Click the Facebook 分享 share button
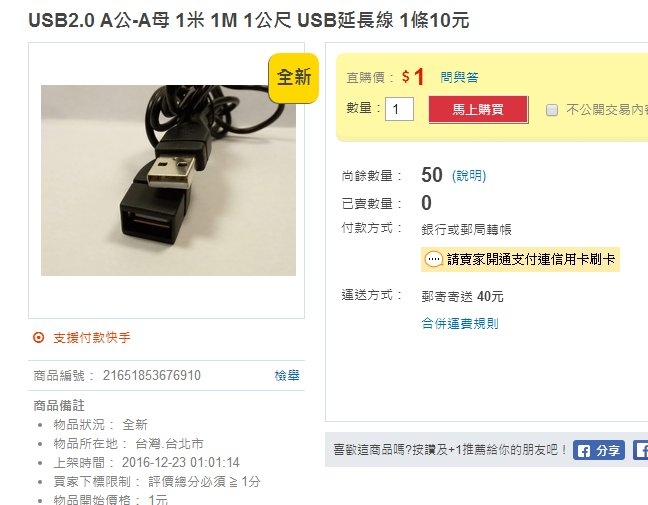This screenshot has height=505, width=648. 598,450
